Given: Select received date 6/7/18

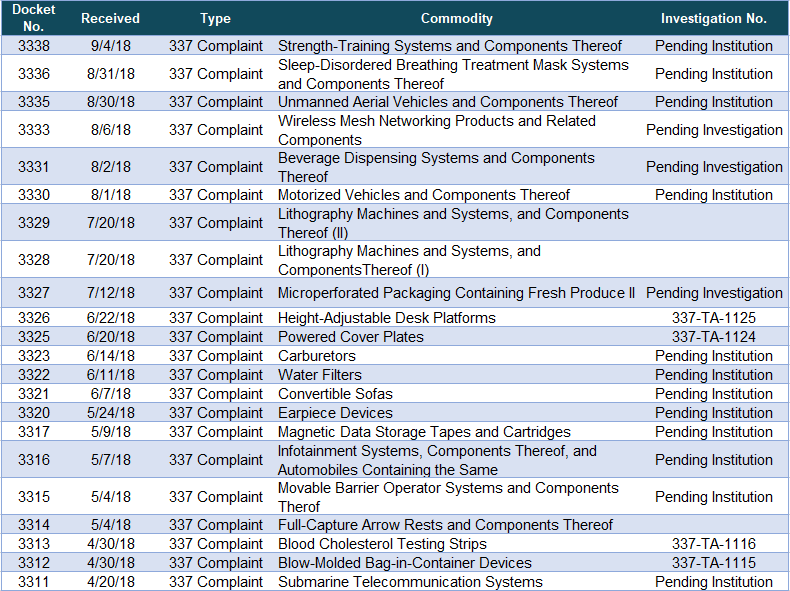Looking at the screenshot, I should 110,394.
